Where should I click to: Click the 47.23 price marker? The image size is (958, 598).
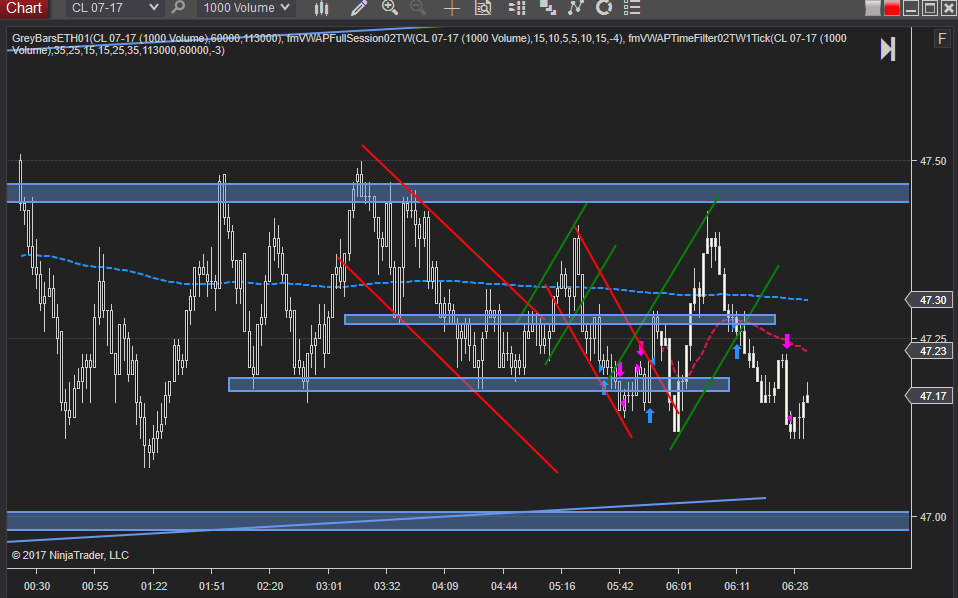(931, 351)
